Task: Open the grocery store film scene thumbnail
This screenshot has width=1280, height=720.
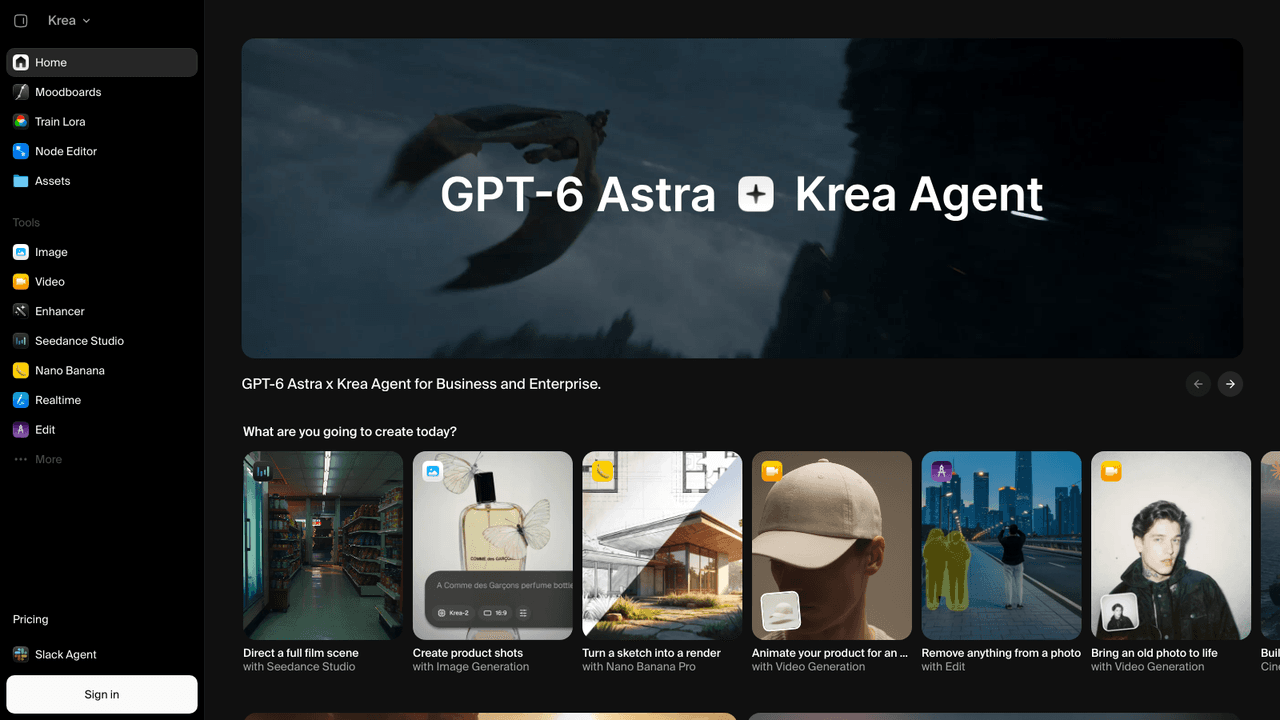Action: click(323, 545)
